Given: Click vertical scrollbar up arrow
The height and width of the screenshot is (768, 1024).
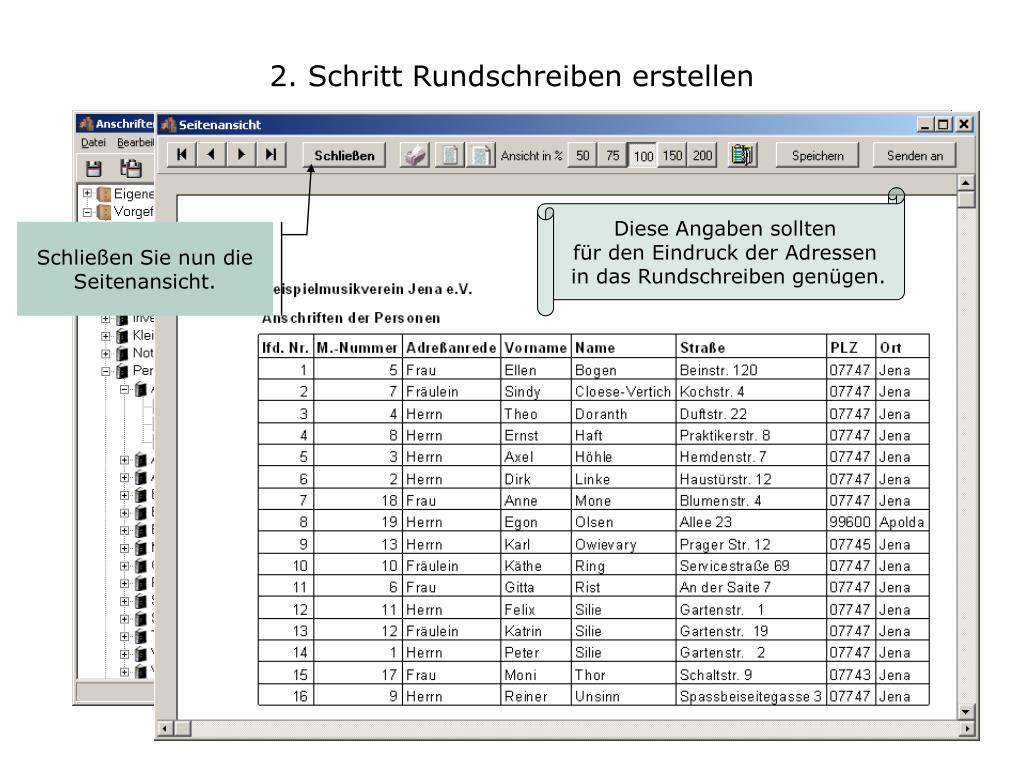Looking at the screenshot, I should click(x=966, y=182).
